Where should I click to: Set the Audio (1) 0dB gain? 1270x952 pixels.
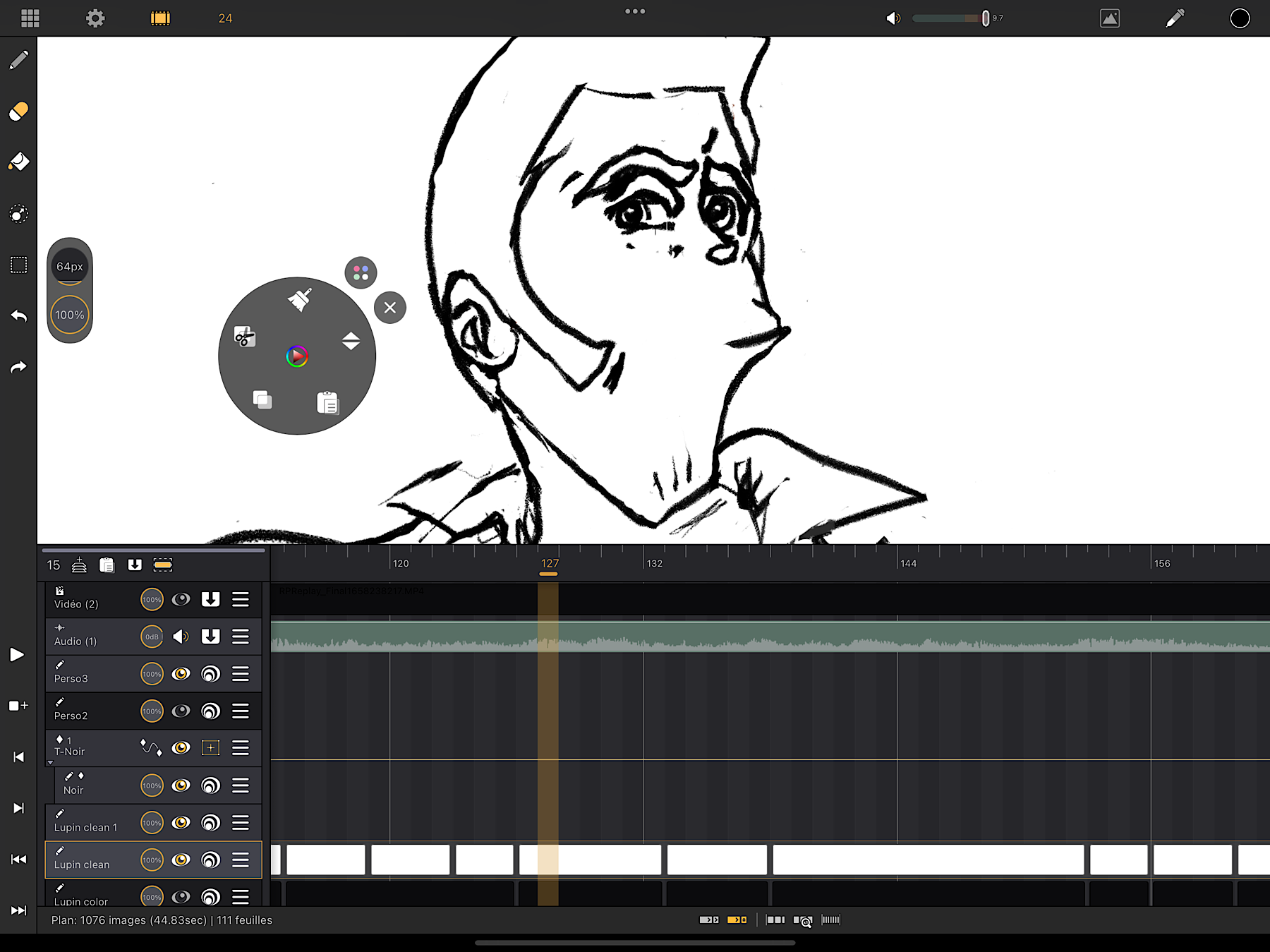(152, 637)
